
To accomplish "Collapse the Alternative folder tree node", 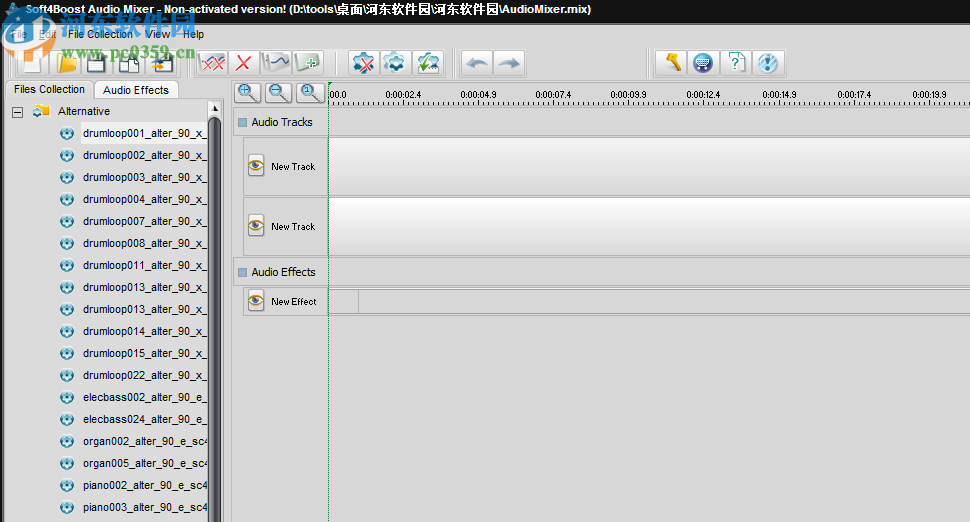I will pyautogui.click(x=17, y=112).
